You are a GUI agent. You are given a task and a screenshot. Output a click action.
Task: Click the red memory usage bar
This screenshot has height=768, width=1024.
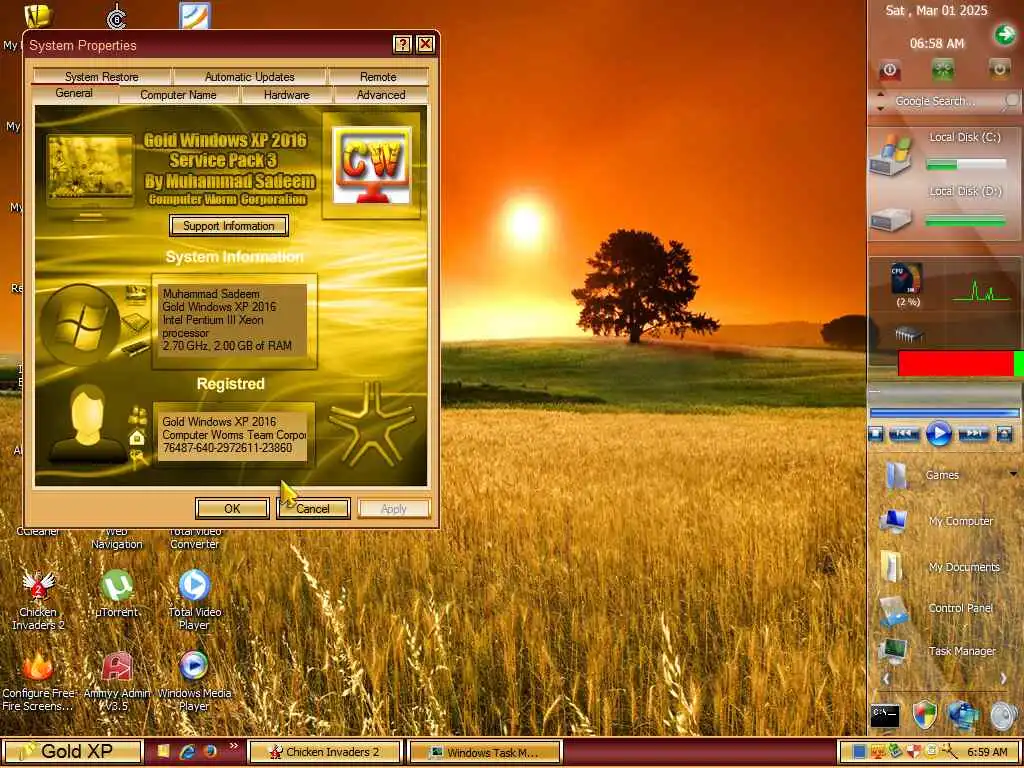pos(955,364)
